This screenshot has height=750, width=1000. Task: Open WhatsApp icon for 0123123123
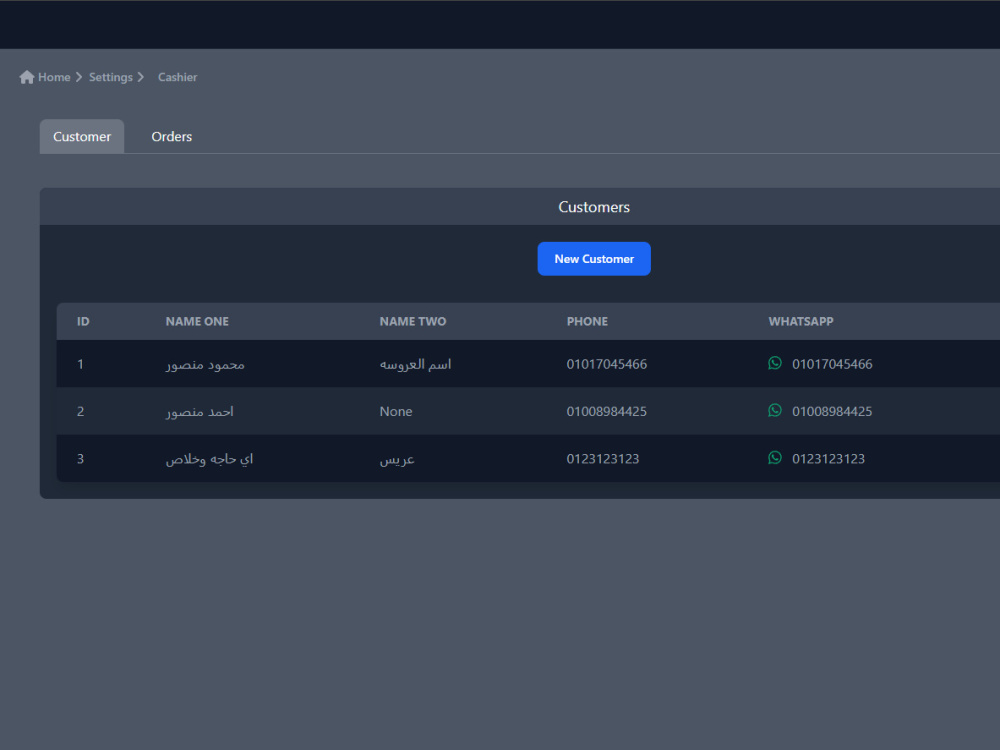pyautogui.click(x=775, y=458)
